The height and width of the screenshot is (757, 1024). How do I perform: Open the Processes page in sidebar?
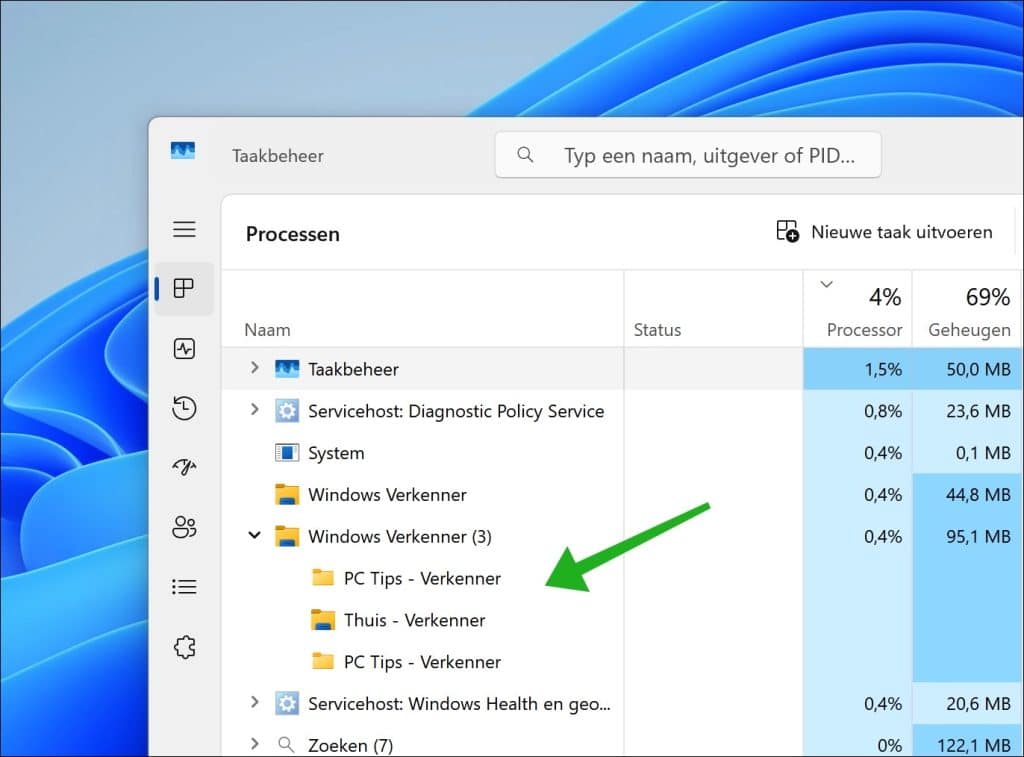[x=184, y=288]
